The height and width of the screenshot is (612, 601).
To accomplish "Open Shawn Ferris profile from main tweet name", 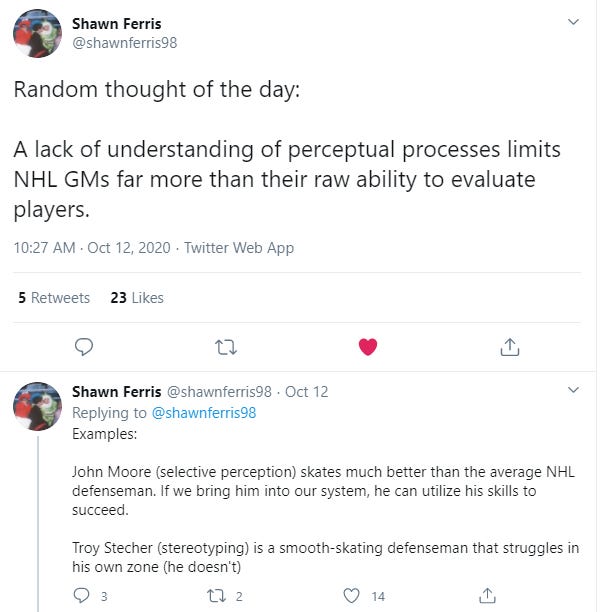I will pos(117,23).
